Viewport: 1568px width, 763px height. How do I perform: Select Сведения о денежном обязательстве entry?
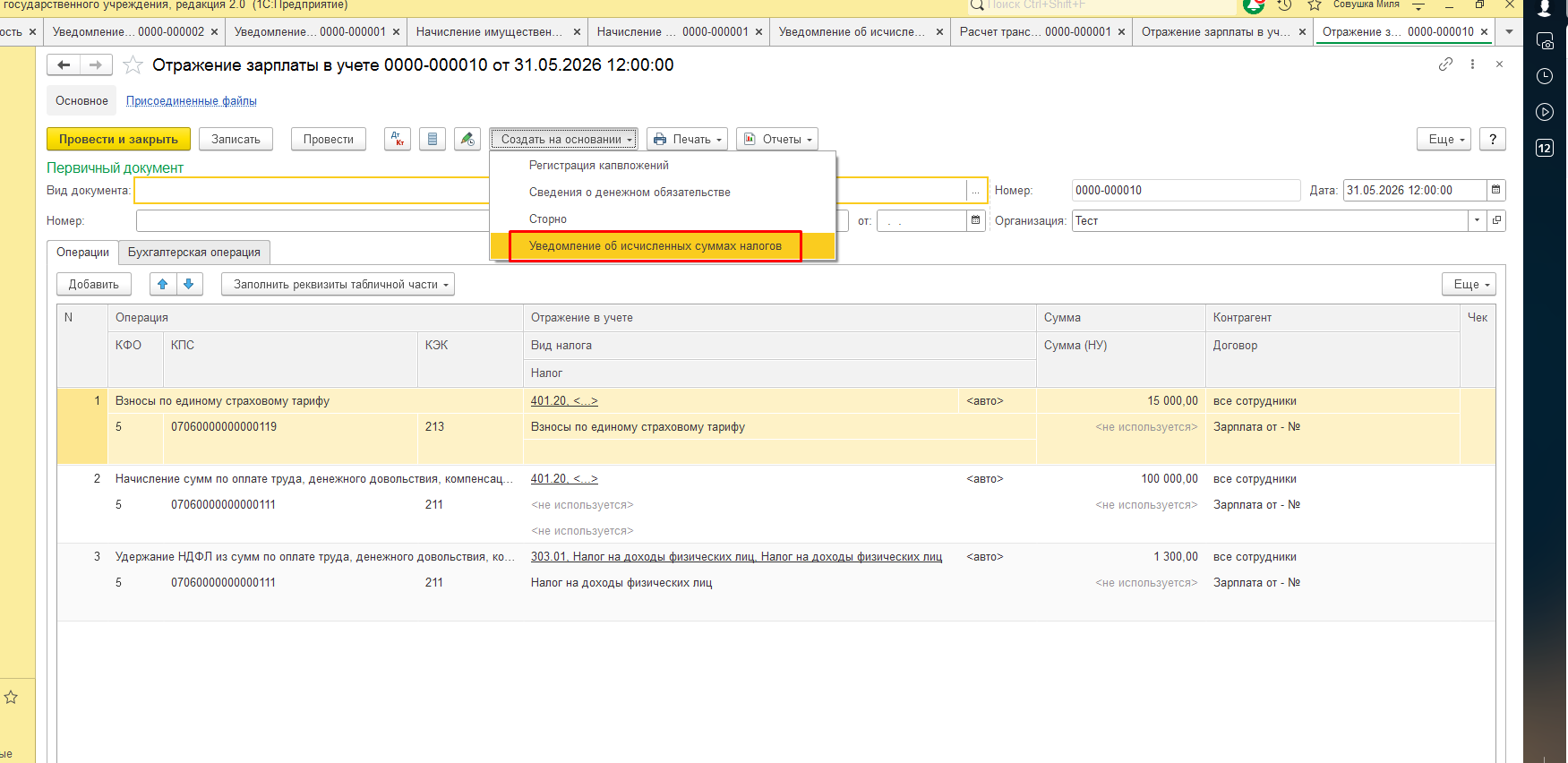point(663,193)
